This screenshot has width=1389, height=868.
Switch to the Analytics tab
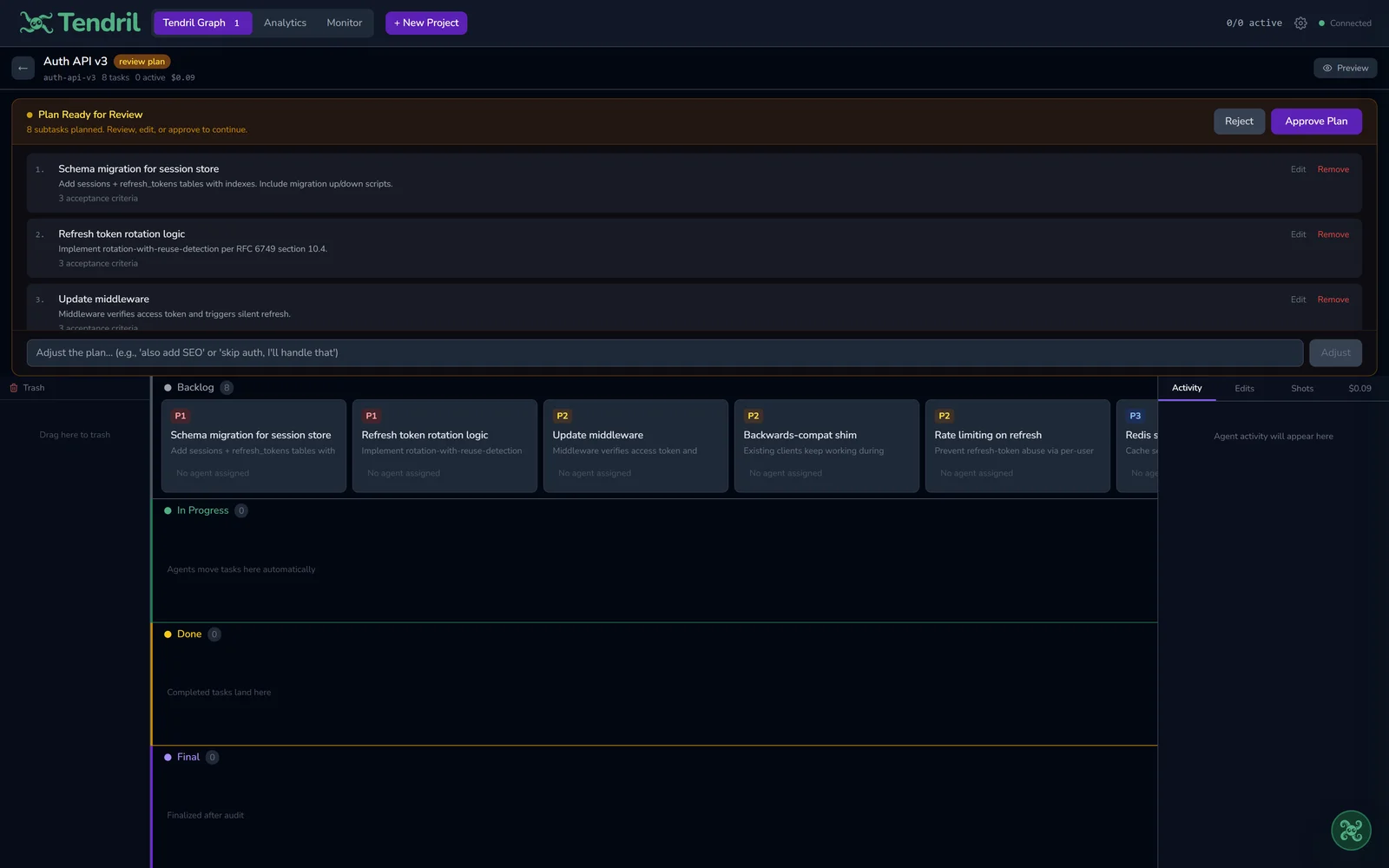coord(285,23)
